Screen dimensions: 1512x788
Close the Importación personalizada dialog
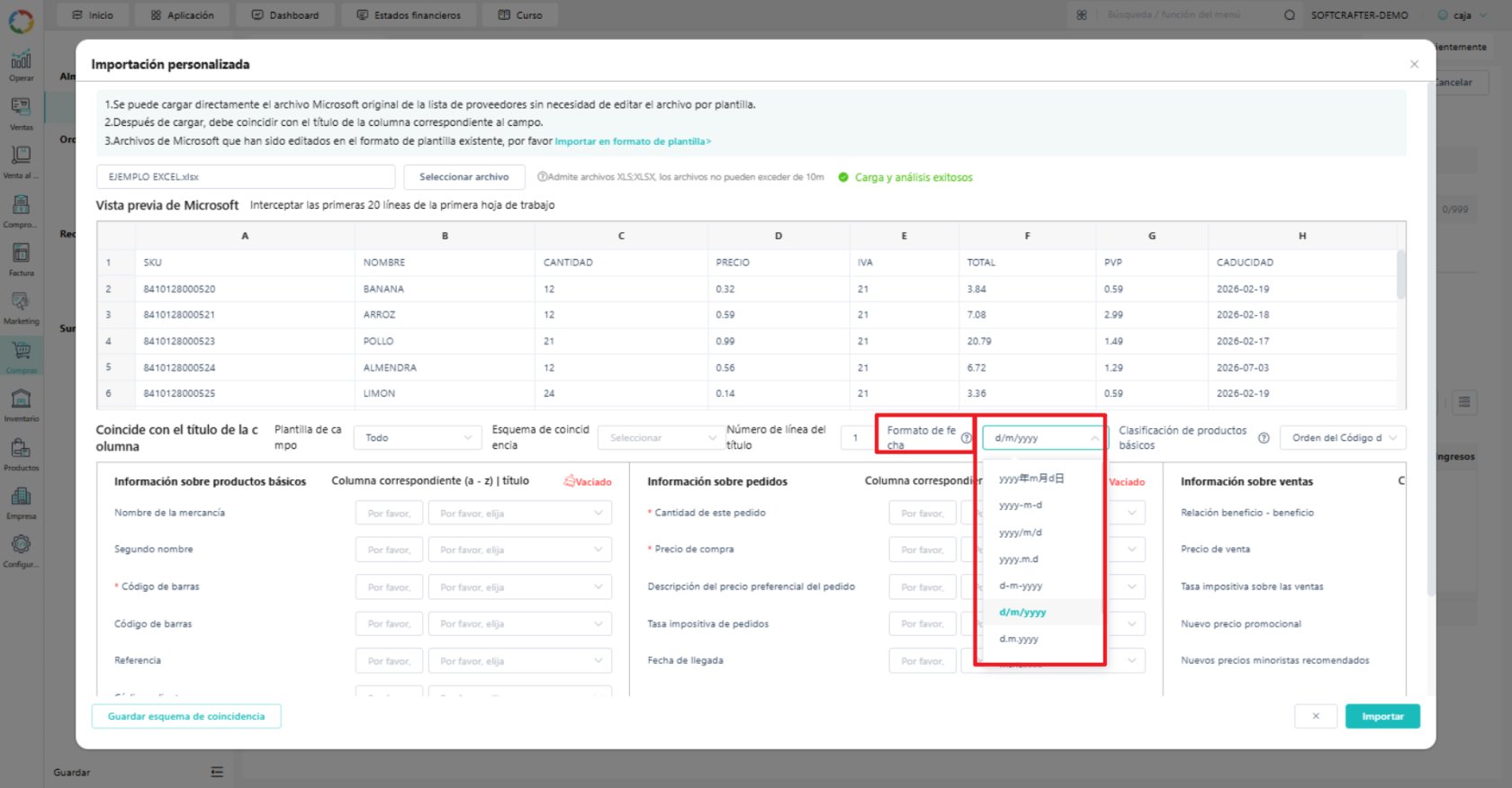tap(1414, 64)
